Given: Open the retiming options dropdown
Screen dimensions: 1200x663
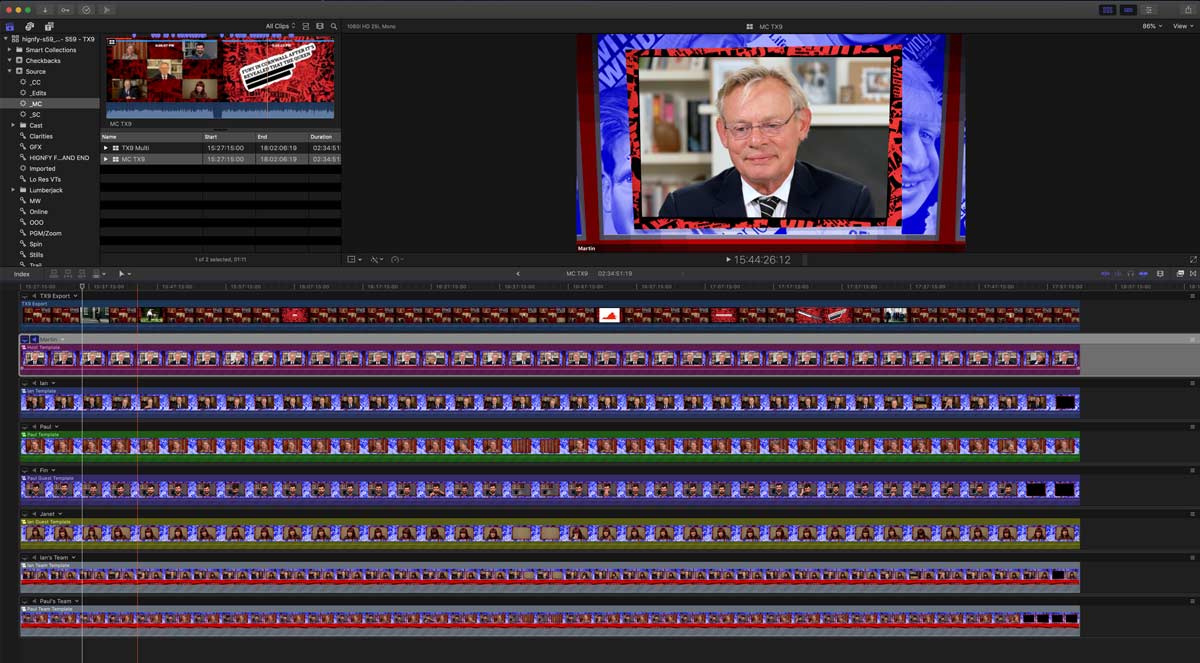Looking at the screenshot, I should click(x=397, y=259).
